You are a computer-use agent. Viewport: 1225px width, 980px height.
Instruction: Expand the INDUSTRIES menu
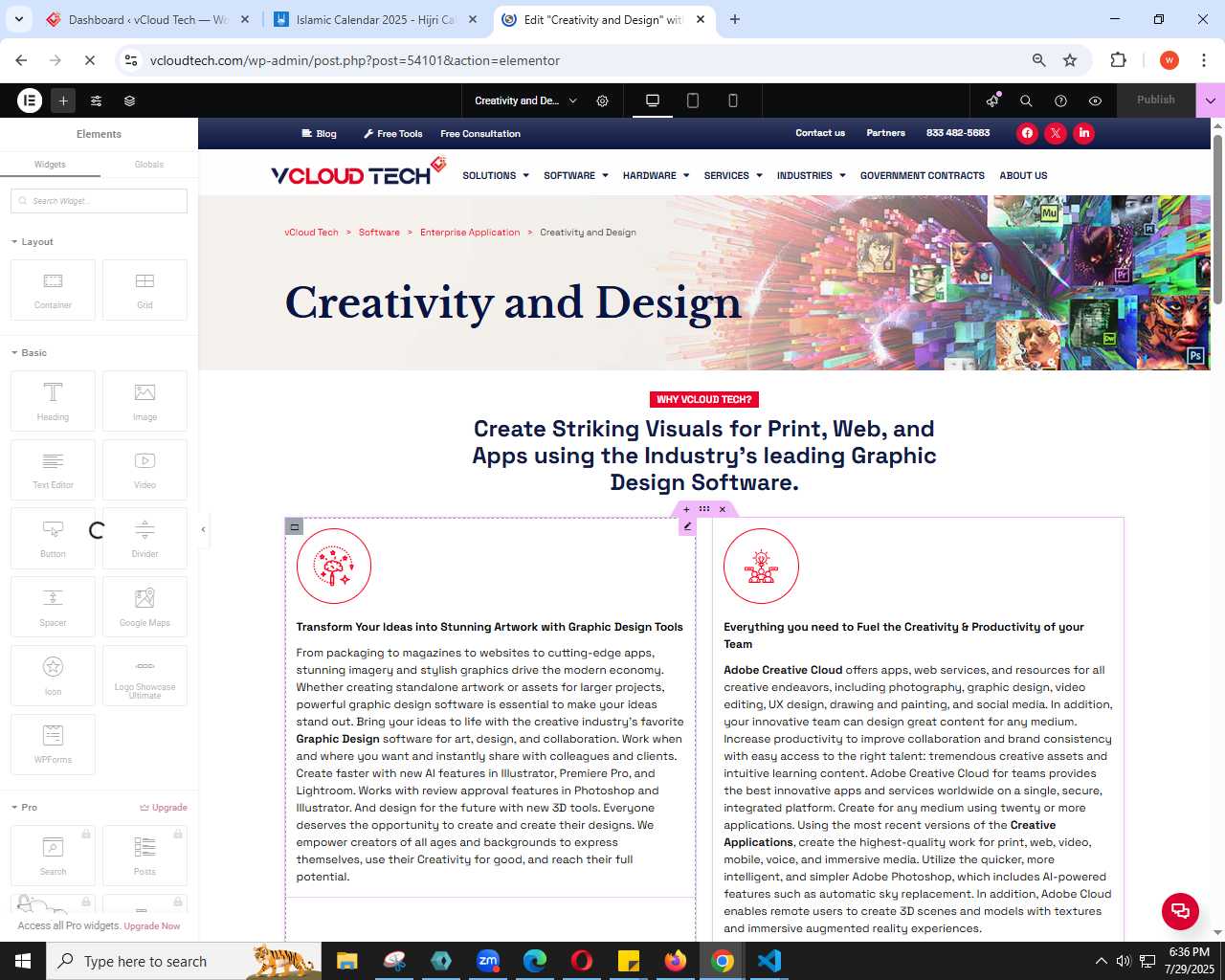click(x=812, y=176)
